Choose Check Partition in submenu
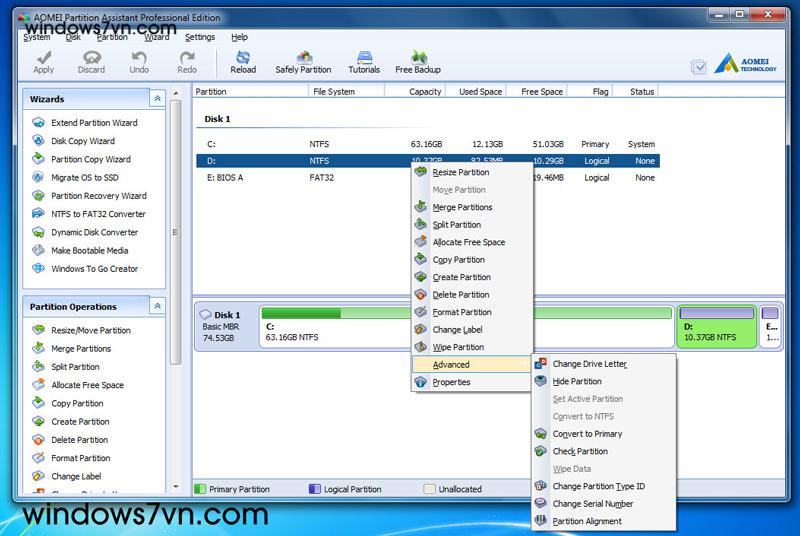Image resolution: width=800 pixels, height=536 pixels. pos(604,451)
